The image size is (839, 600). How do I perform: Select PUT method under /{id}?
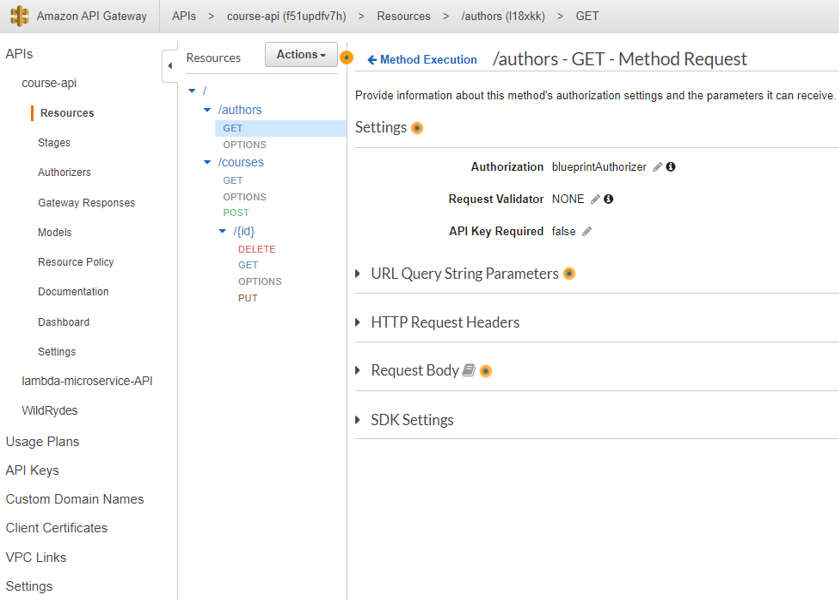[248, 298]
